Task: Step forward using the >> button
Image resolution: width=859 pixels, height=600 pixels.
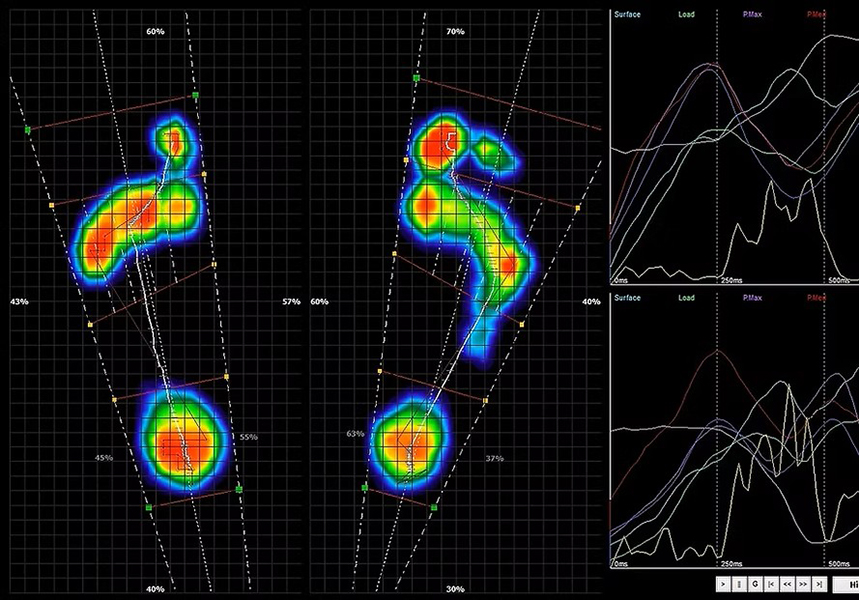Action: click(803, 584)
